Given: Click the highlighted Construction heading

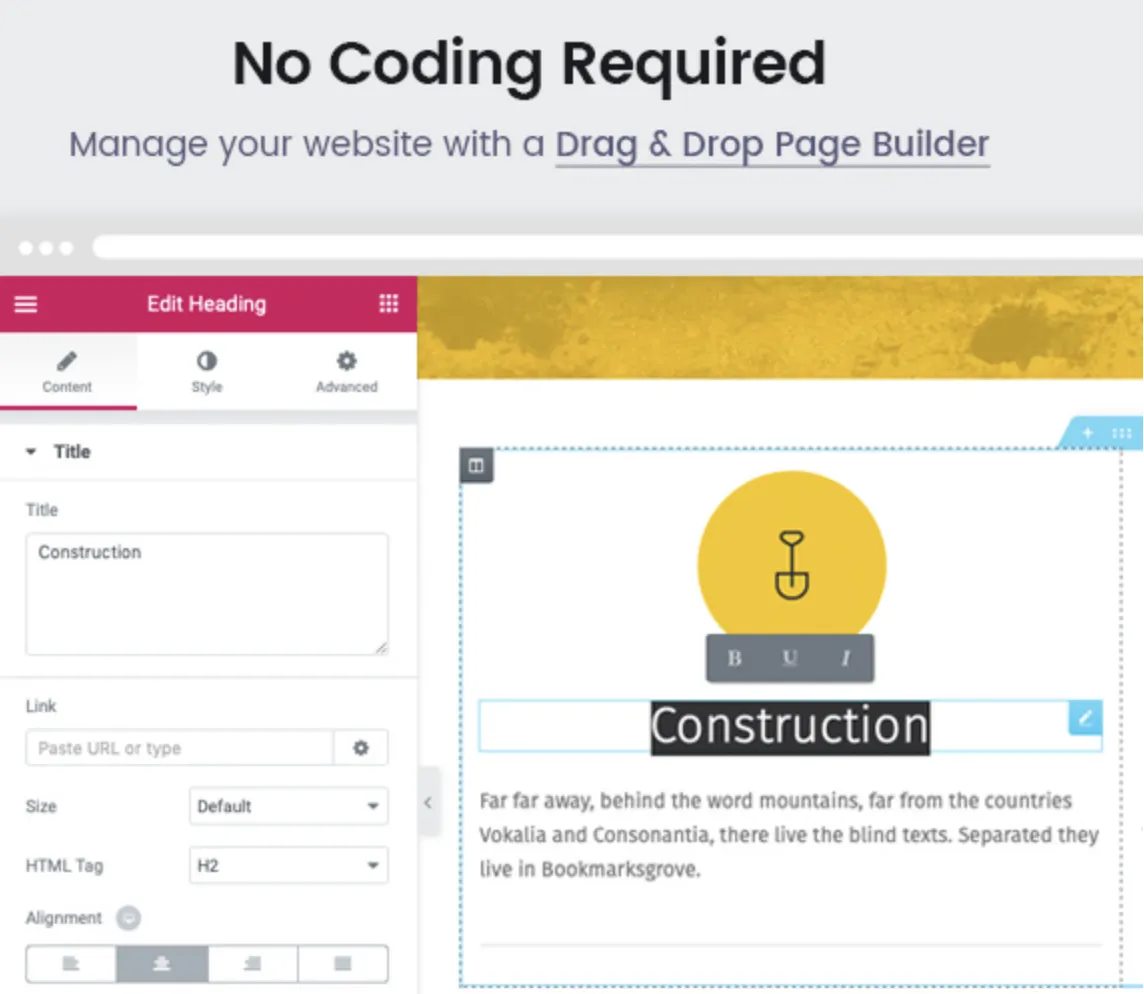Looking at the screenshot, I should tap(790, 727).
